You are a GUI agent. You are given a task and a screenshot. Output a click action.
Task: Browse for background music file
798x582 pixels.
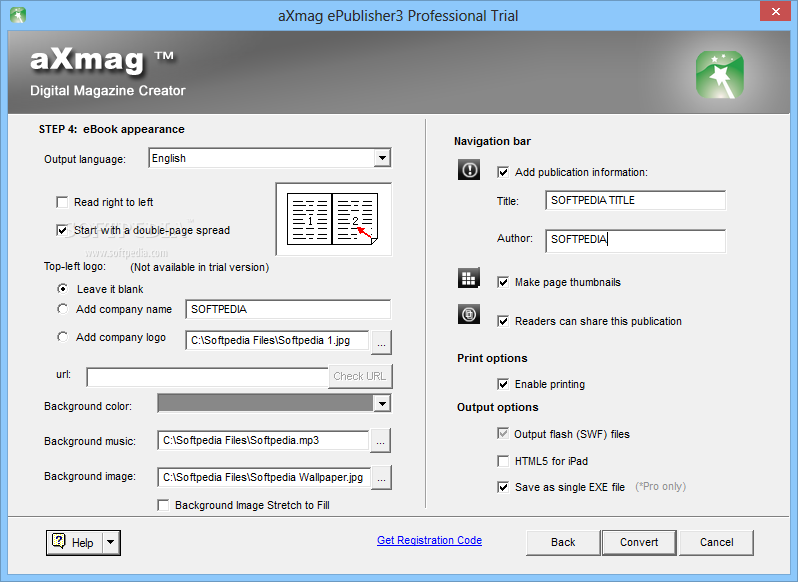click(380, 441)
